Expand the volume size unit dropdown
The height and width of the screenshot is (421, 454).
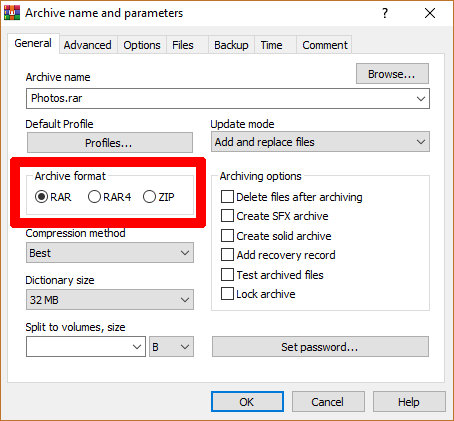pyautogui.click(x=171, y=347)
